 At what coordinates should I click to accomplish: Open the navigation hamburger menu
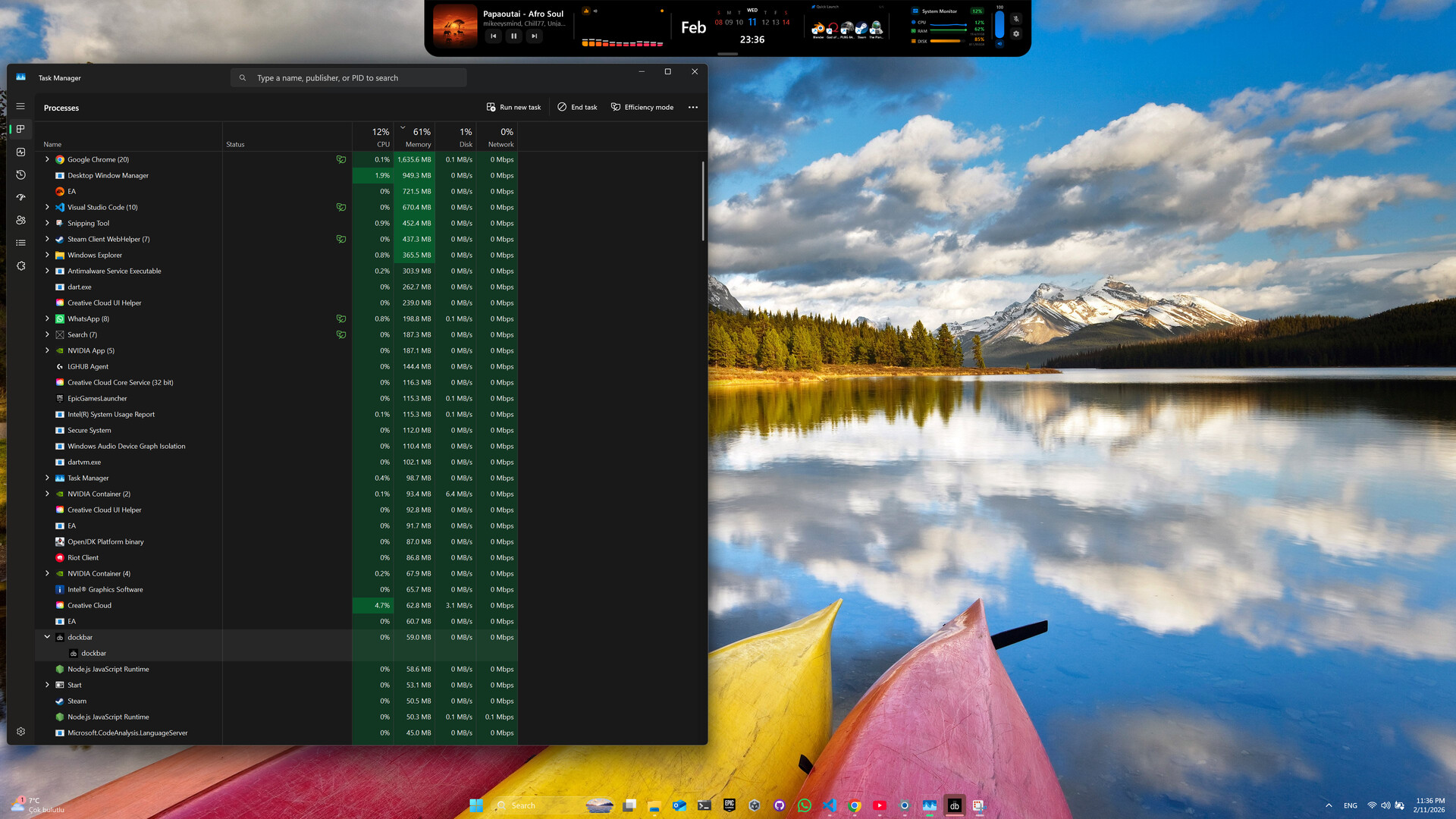point(20,106)
